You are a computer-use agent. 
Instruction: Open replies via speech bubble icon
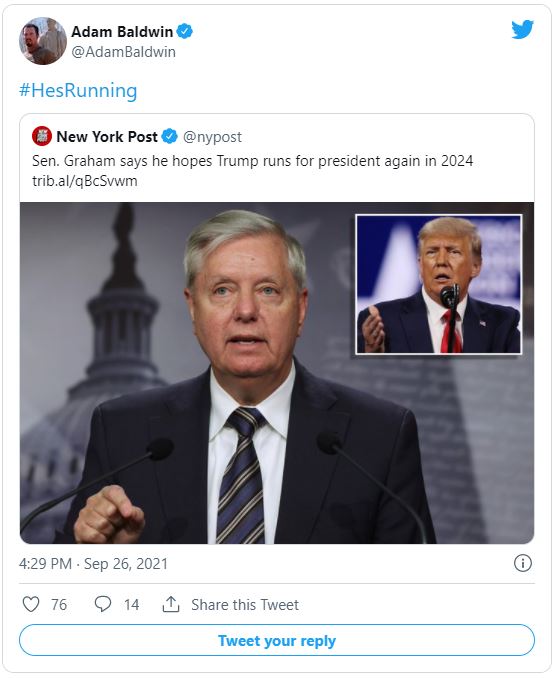click(x=102, y=604)
